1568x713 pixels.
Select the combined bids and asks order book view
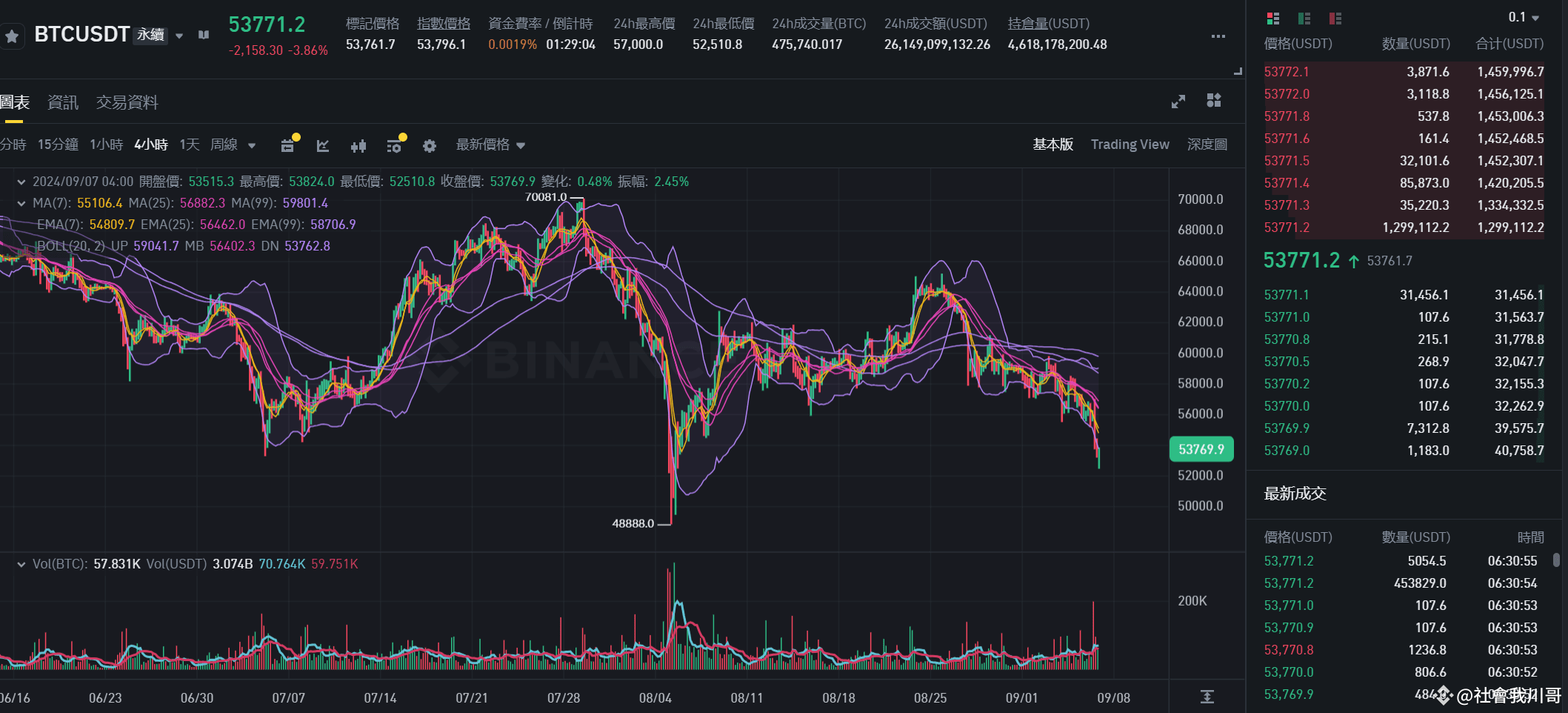pyautogui.click(x=1272, y=19)
